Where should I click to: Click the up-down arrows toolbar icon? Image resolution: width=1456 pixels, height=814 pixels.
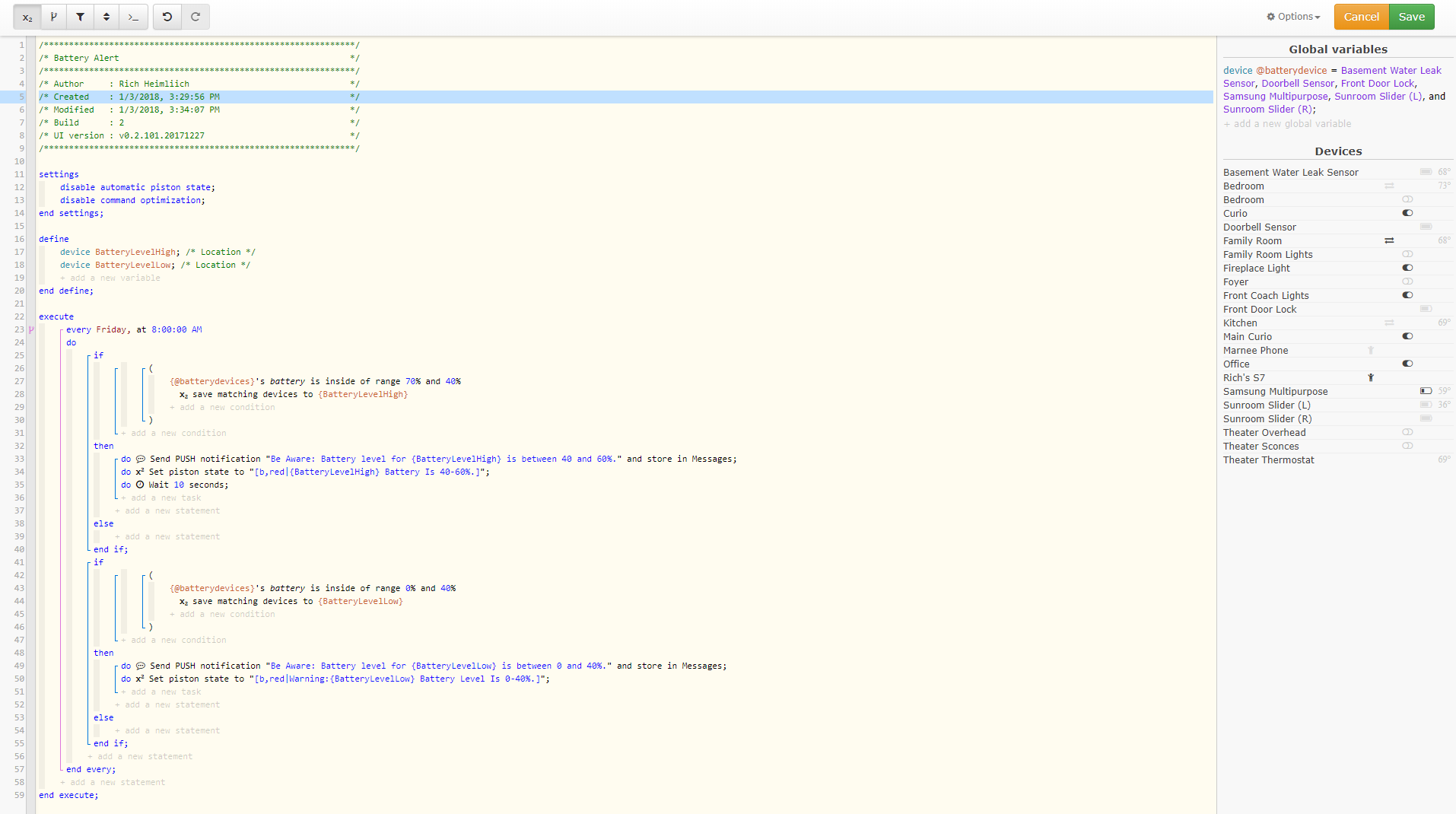106,17
